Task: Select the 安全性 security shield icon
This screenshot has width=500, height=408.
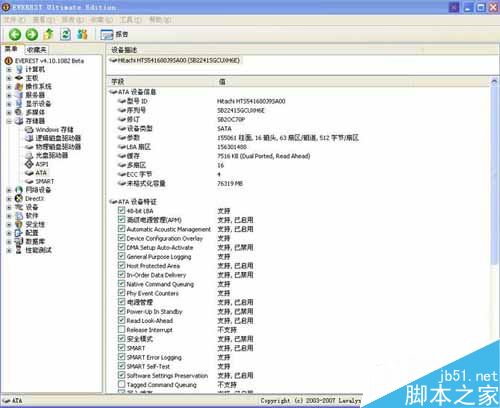Action: (20, 224)
